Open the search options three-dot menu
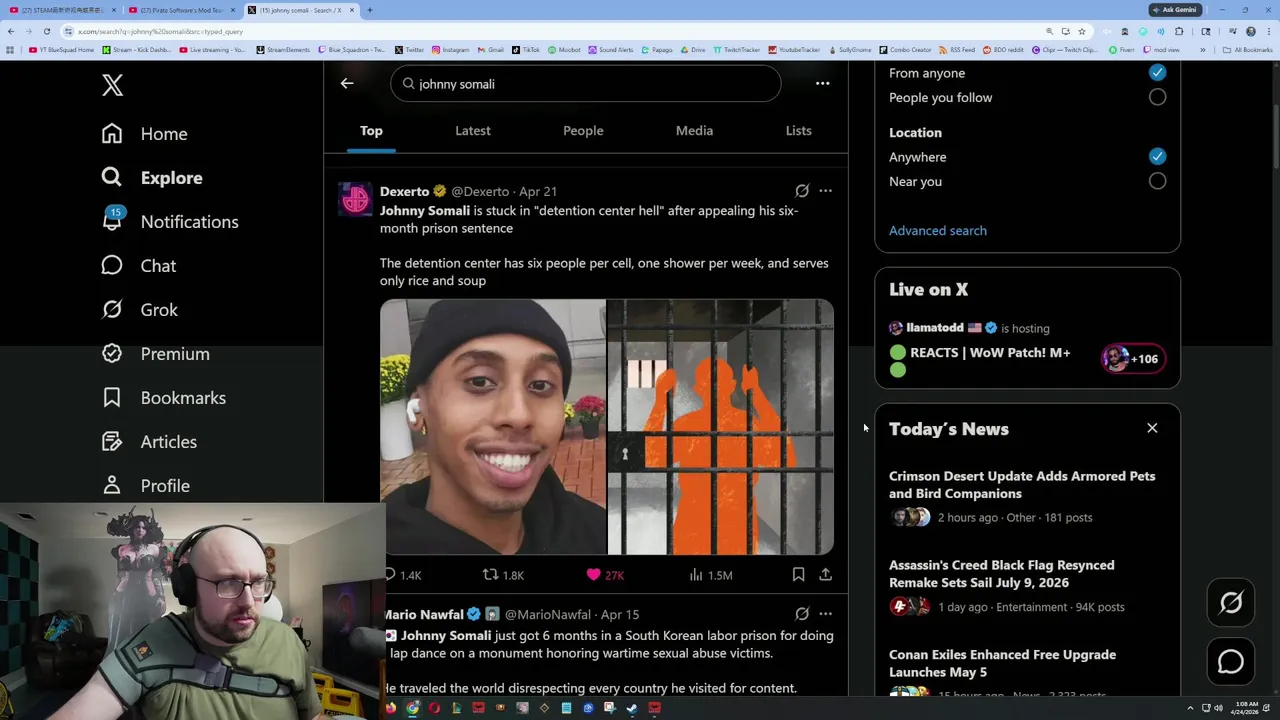Screen dimensions: 1280x720 (x=822, y=84)
